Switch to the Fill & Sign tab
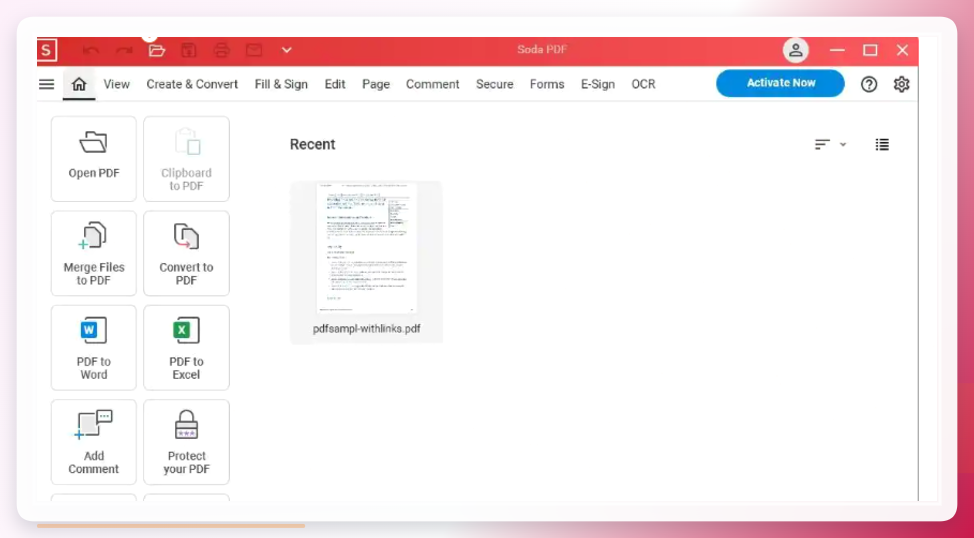This screenshot has height=538, width=974. pos(281,84)
